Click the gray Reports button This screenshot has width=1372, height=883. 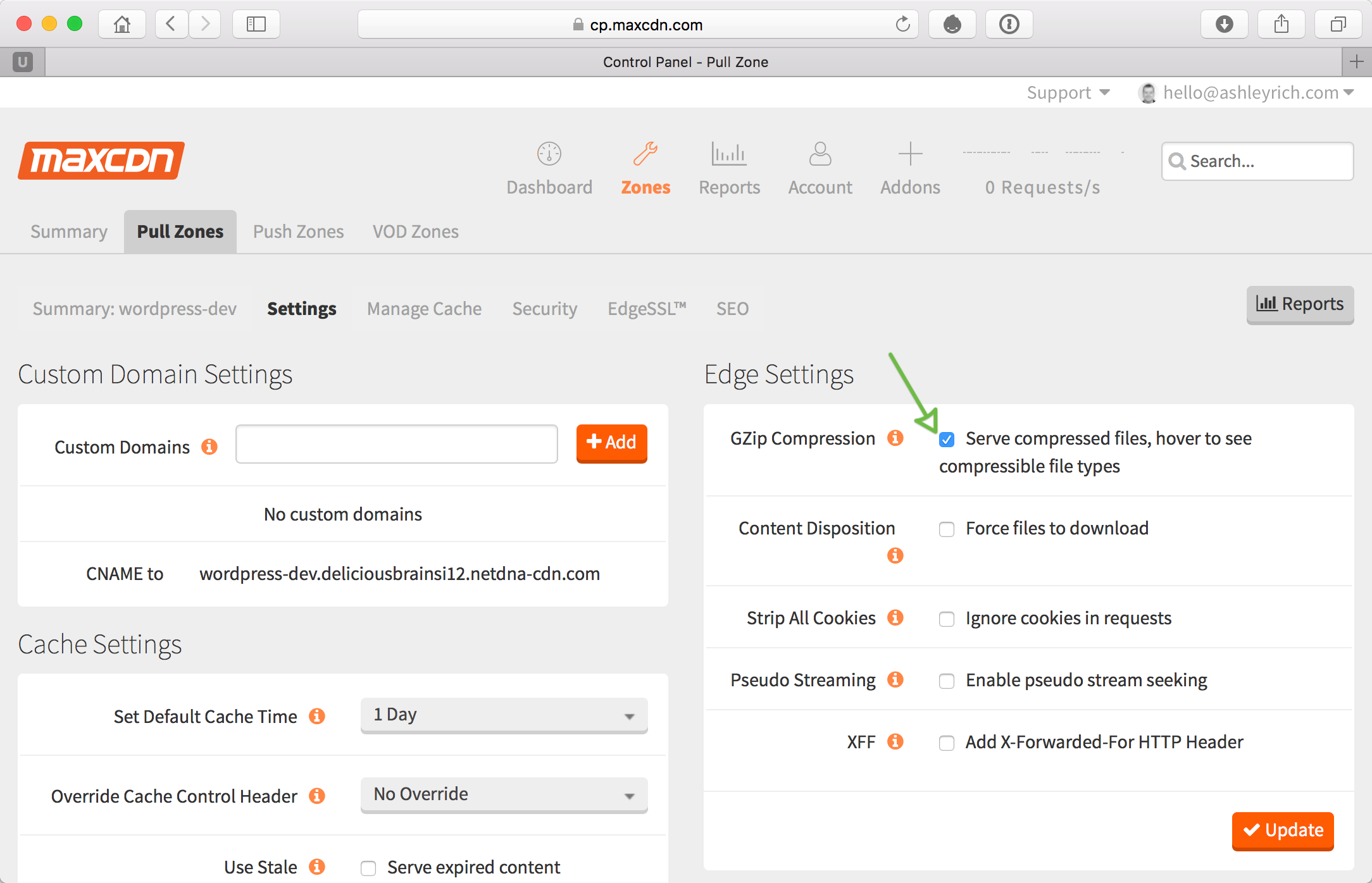1300,304
